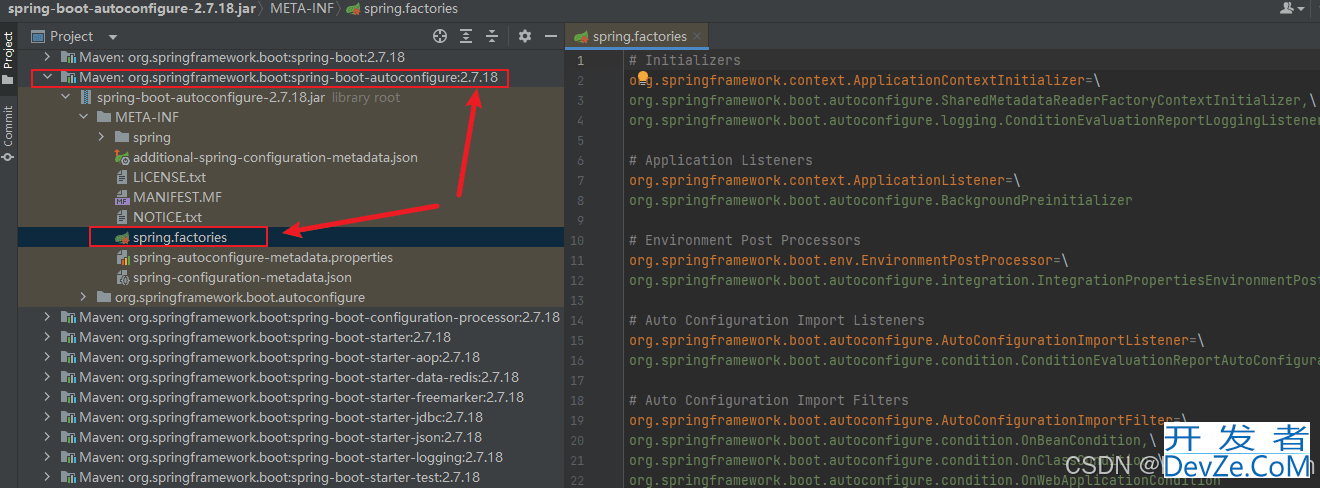Expand the spring folder under META-INF

click(102, 137)
